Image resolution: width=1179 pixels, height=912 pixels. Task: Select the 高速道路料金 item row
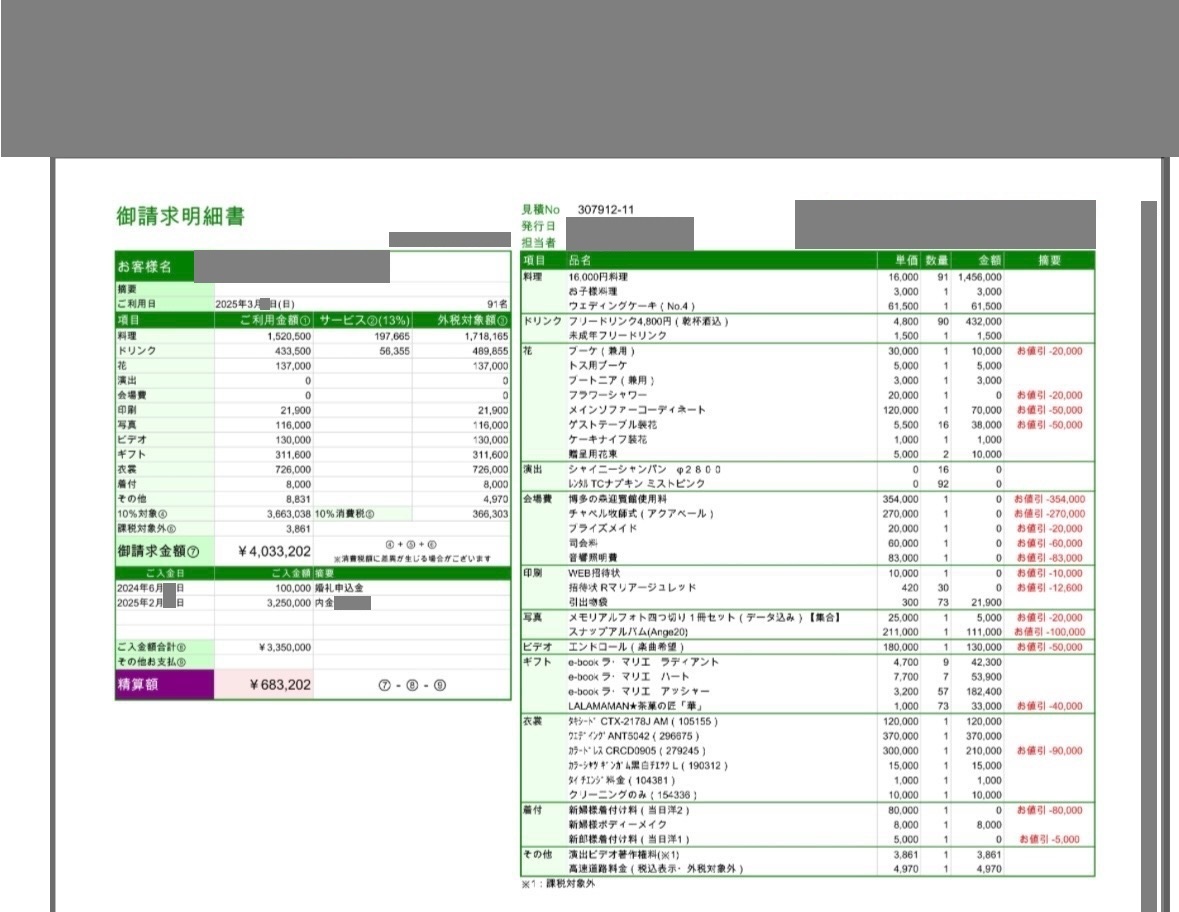click(656, 869)
